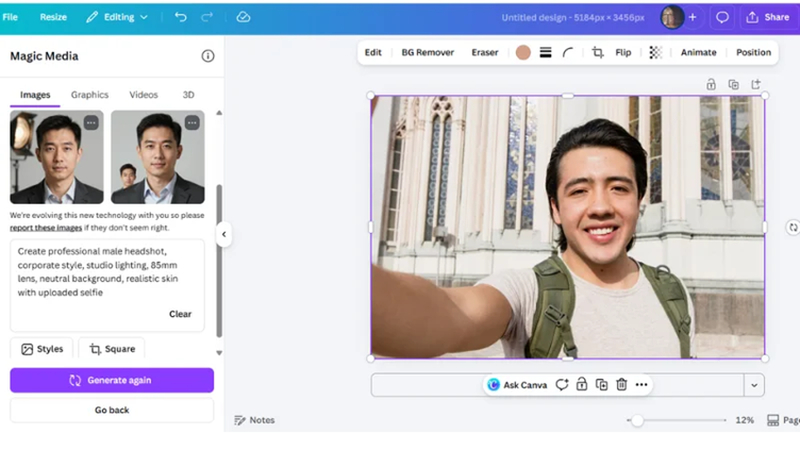
Task: Switch to the Images tab
Action: pos(35,95)
